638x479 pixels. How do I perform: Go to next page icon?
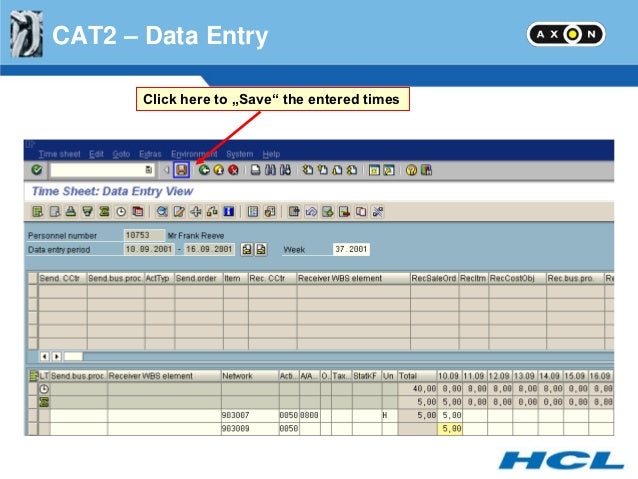coord(337,170)
